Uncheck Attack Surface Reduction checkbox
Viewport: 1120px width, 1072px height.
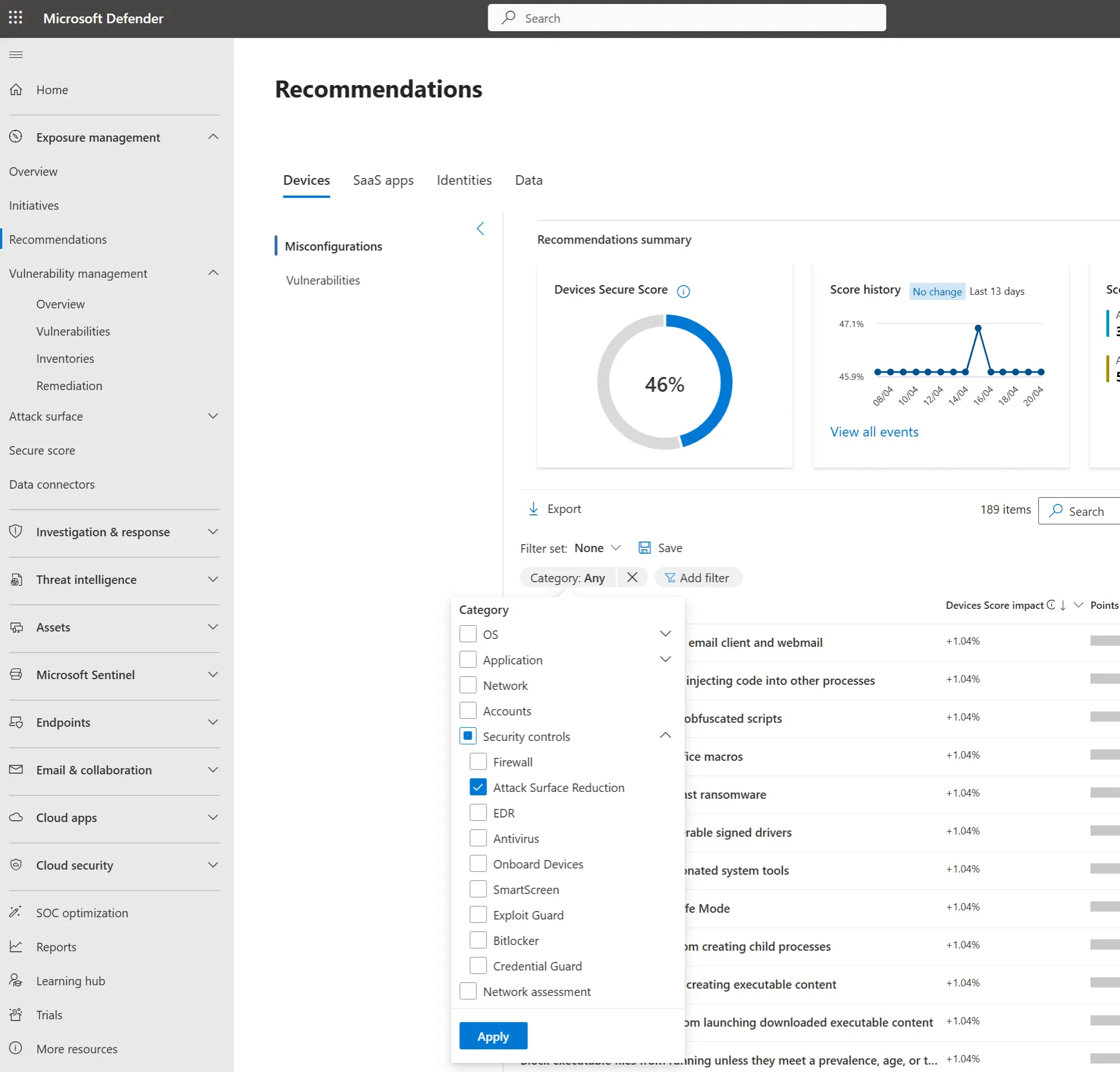(477, 787)
